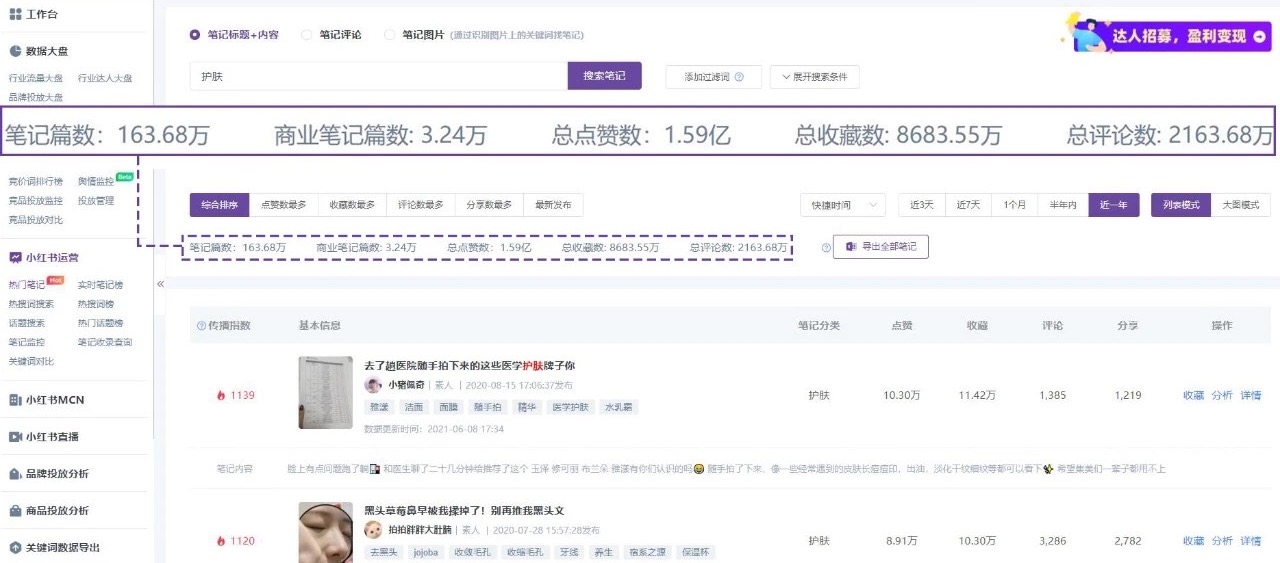Click the avatar of author 小猪佩奇
Viewport: 1280px width, 563px height.
[373, 385]
